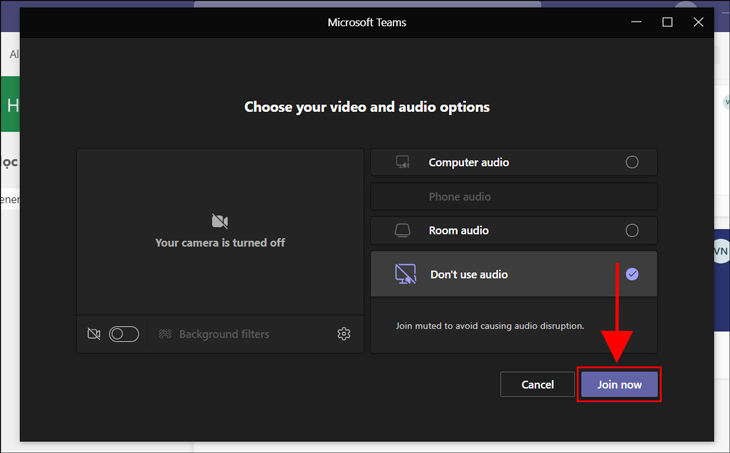Screen dimensions: 730x453
Task: Click the Room audio device icon
Action: (x=402, y=230)
